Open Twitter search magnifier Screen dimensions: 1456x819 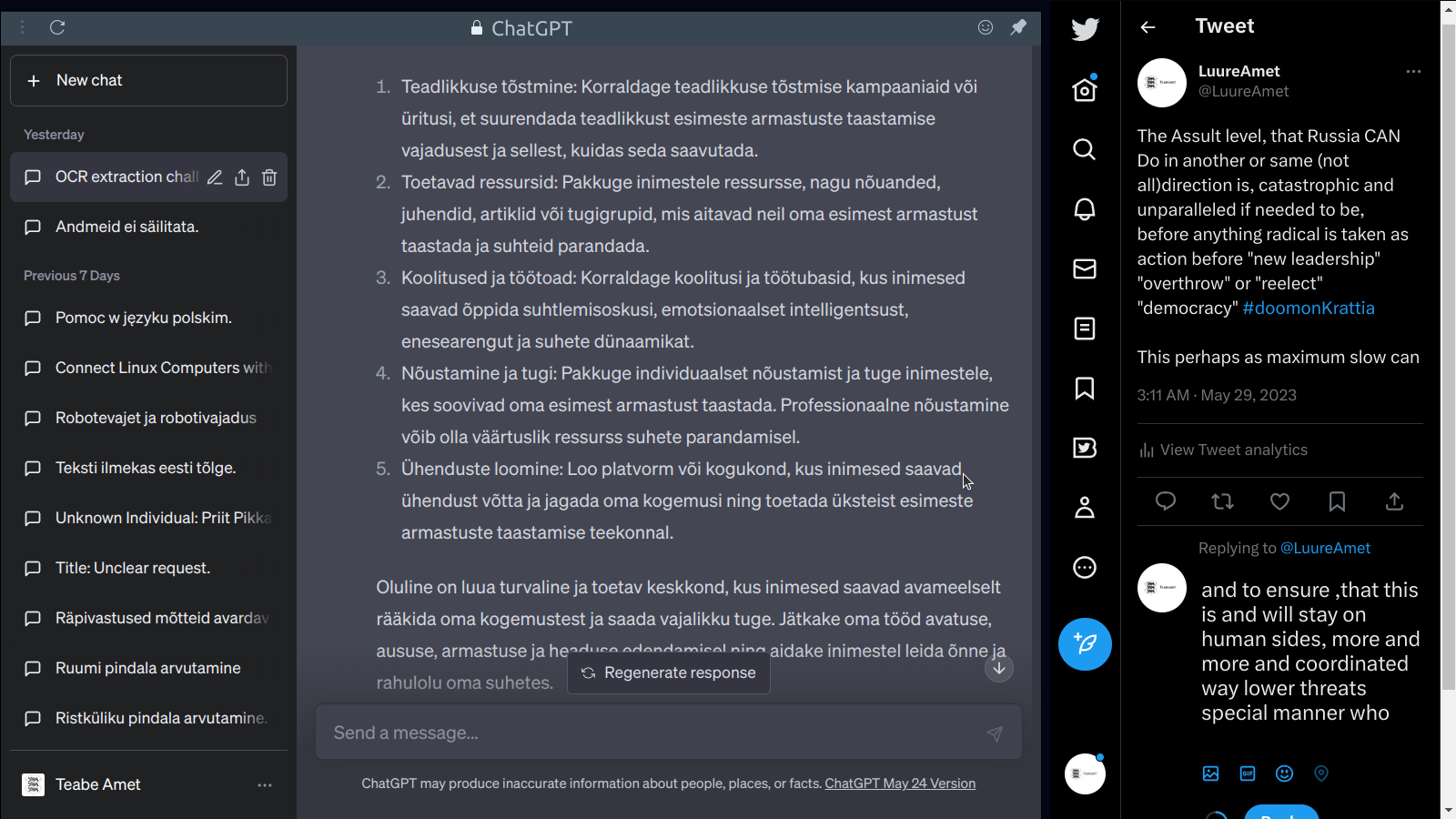pyautogui.click(x=1085, y=149)
